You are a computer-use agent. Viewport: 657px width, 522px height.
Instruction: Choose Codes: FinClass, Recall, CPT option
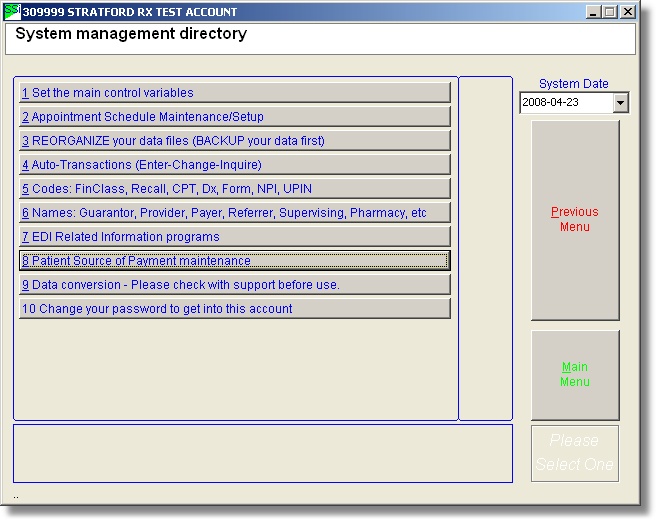235,189
